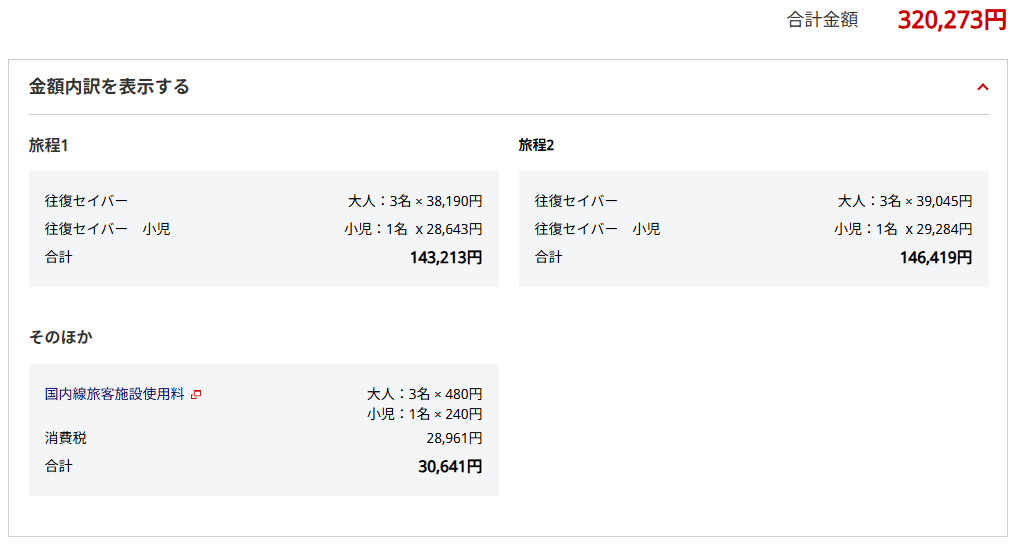Click the facility fee adult line 480円
Viewport: 1020px width, 544px height.
(463, 394)
